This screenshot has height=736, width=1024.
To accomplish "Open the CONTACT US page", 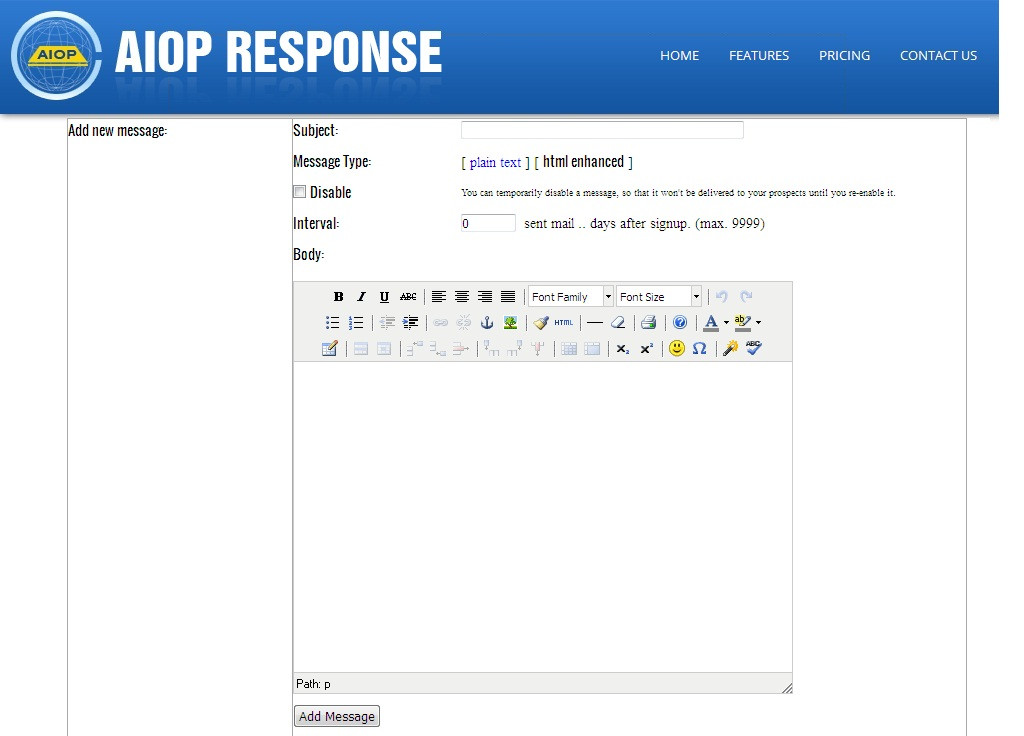I will (938, 56).
